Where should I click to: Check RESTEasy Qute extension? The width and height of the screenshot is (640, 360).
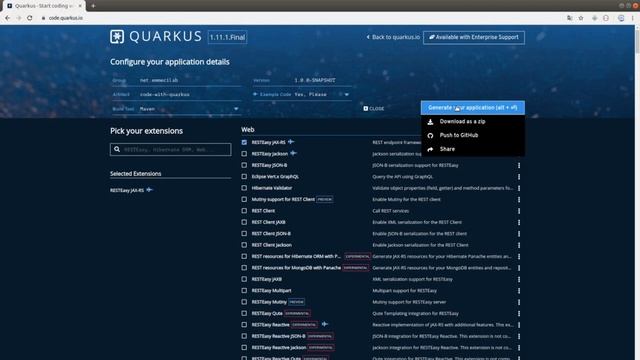tap(244, 313)
